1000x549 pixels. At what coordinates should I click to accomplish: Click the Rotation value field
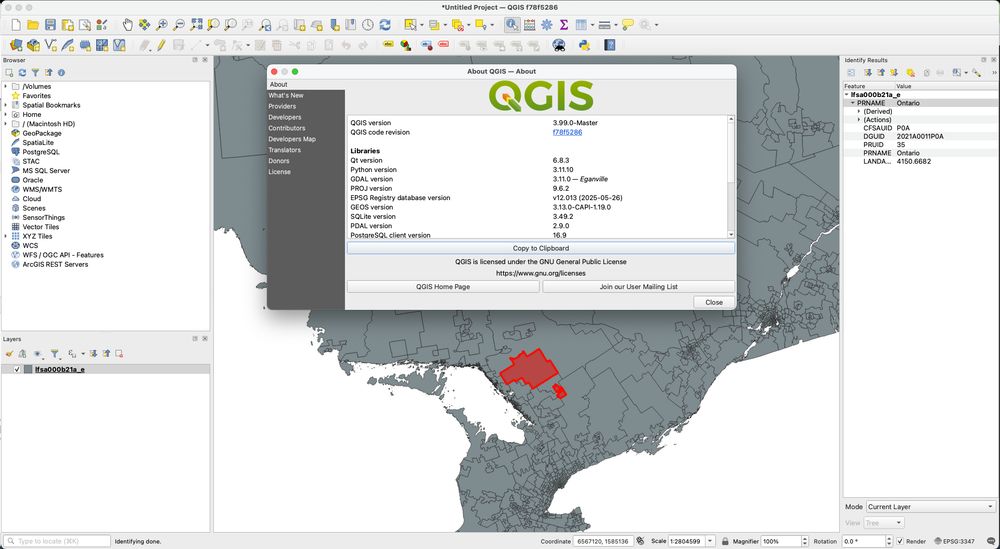click(862, 541)
